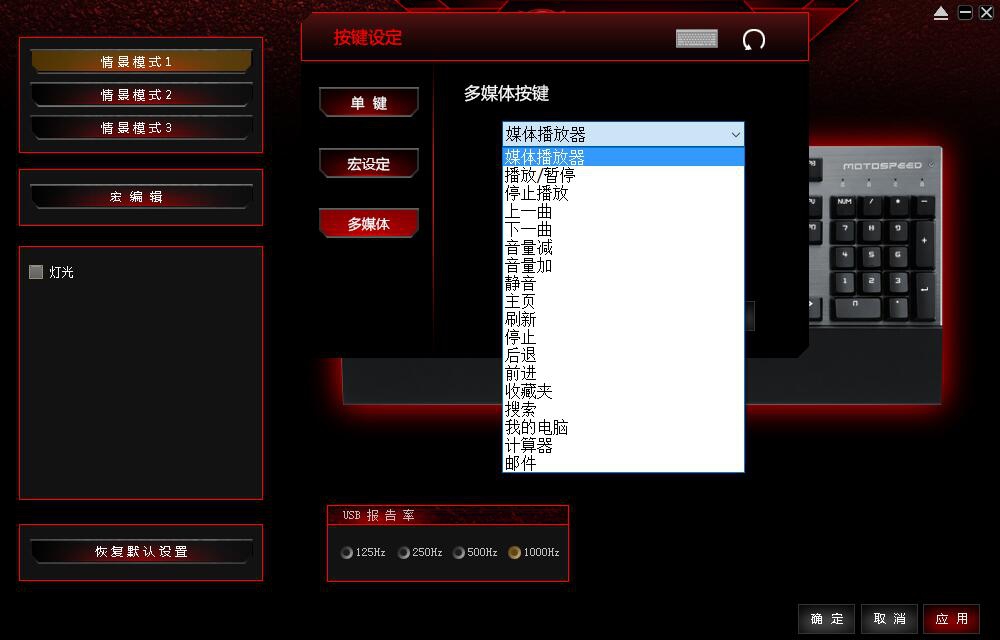Click the eject icon at top right
Viewport: 1000px width, 640px height.
pos(941,13)
